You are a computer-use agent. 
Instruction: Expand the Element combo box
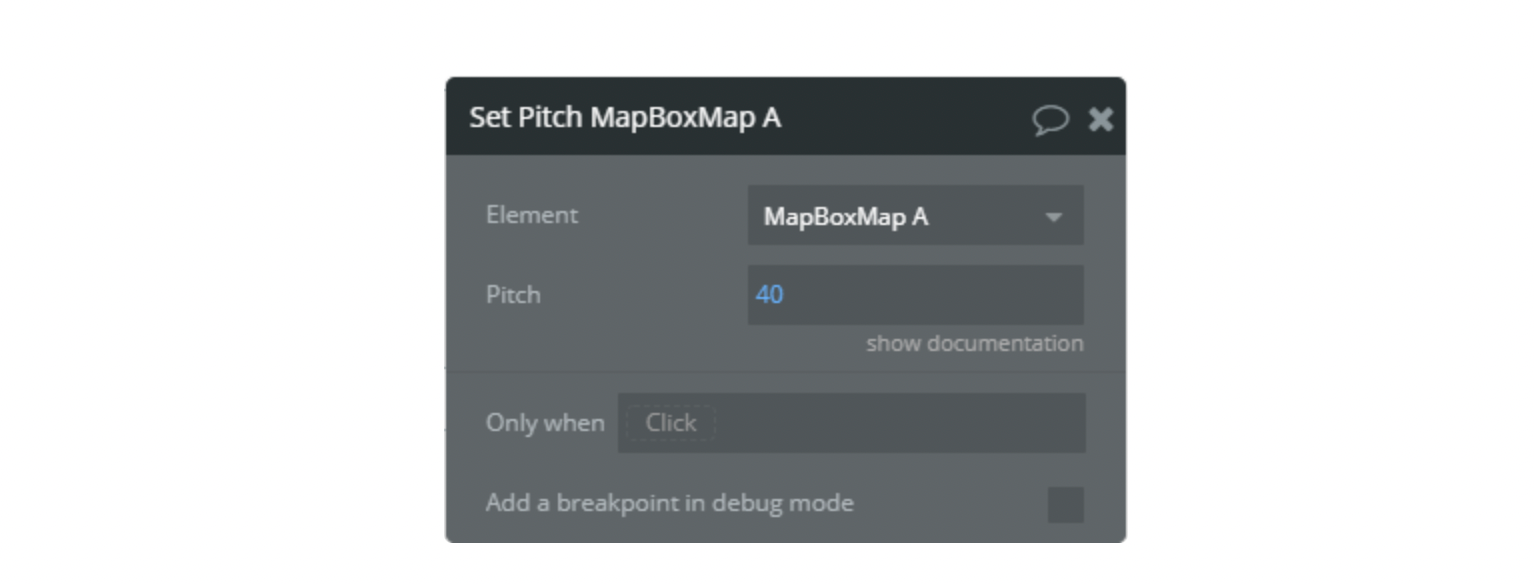tap(915, 215)
